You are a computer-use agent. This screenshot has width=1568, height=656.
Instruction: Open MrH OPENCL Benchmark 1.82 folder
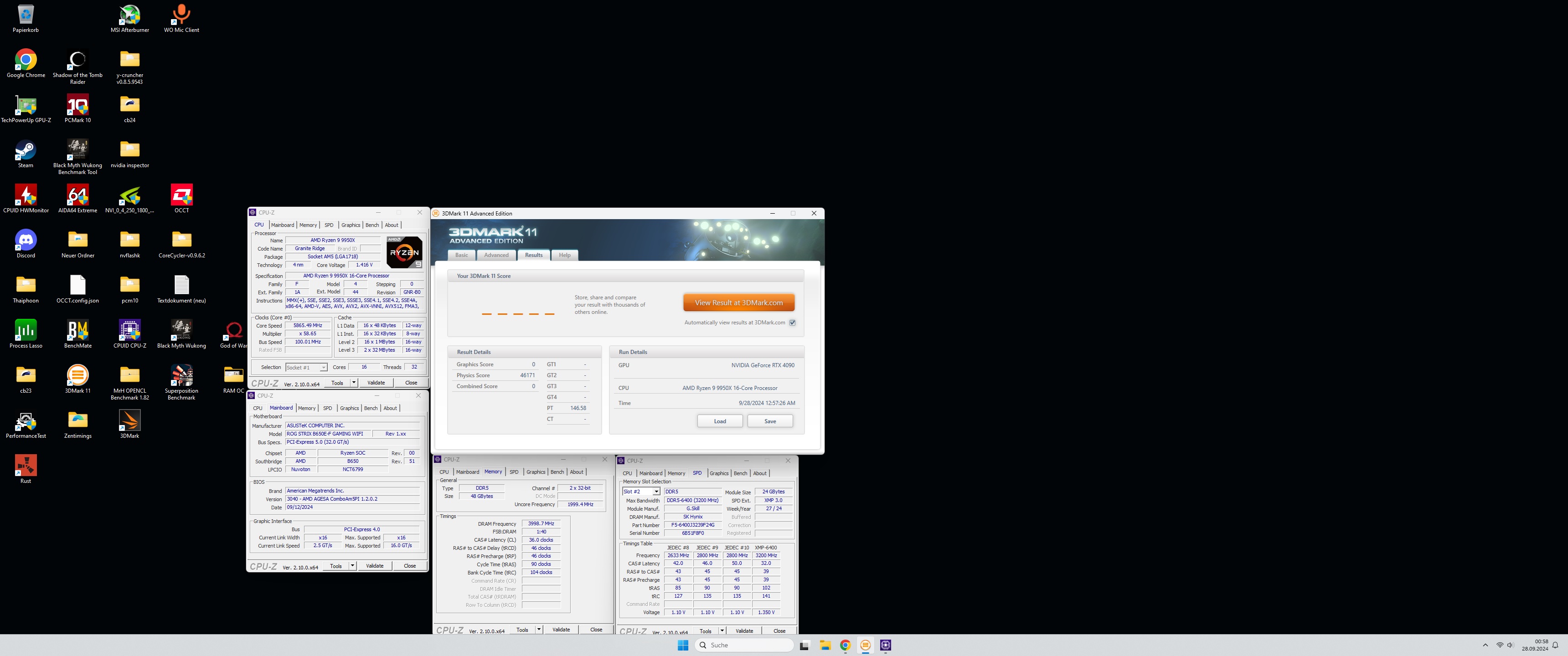(x=129, y=382)
